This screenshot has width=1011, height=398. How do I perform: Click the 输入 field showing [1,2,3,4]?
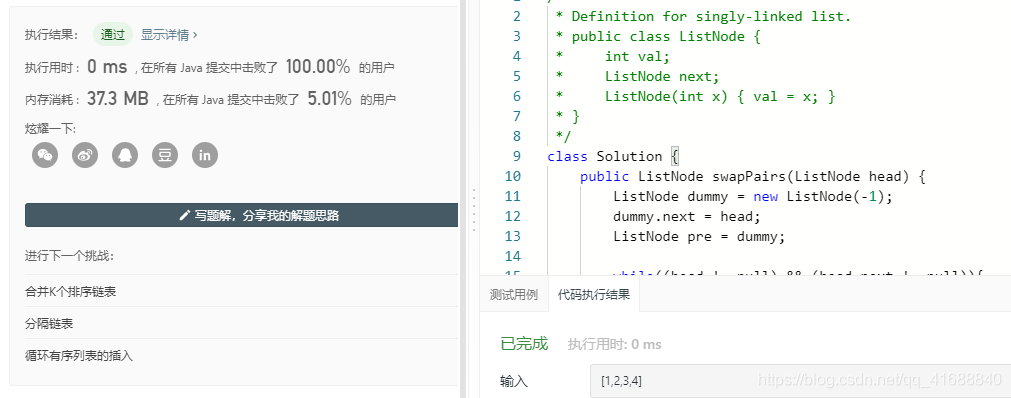pos(800,381)
